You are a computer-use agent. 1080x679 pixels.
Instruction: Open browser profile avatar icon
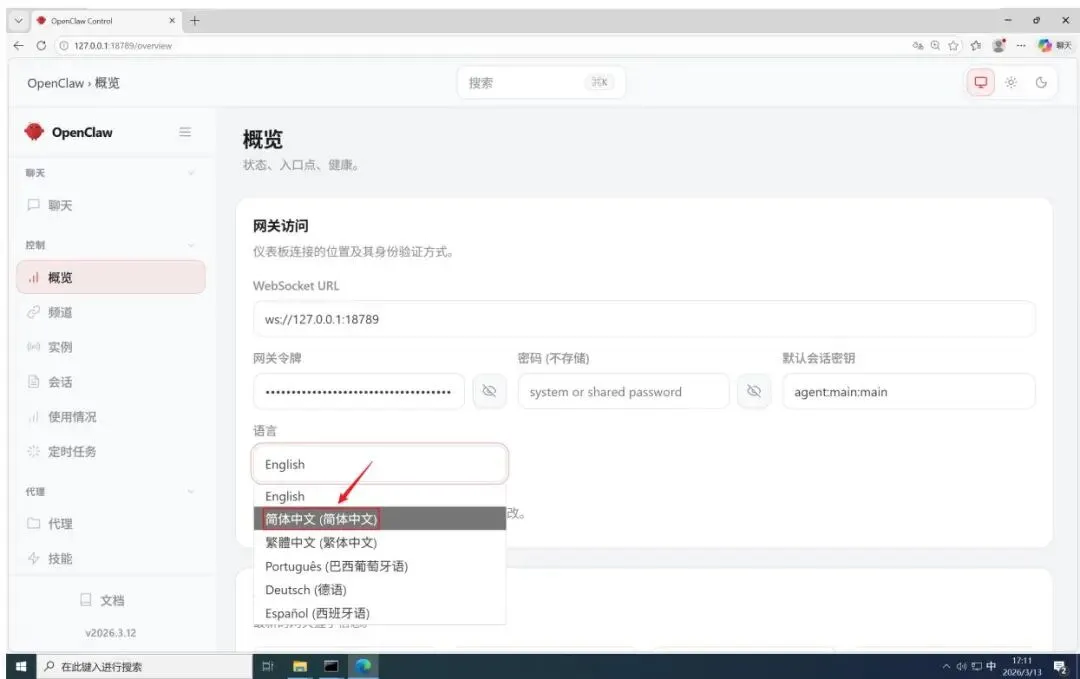coord(999,45)
